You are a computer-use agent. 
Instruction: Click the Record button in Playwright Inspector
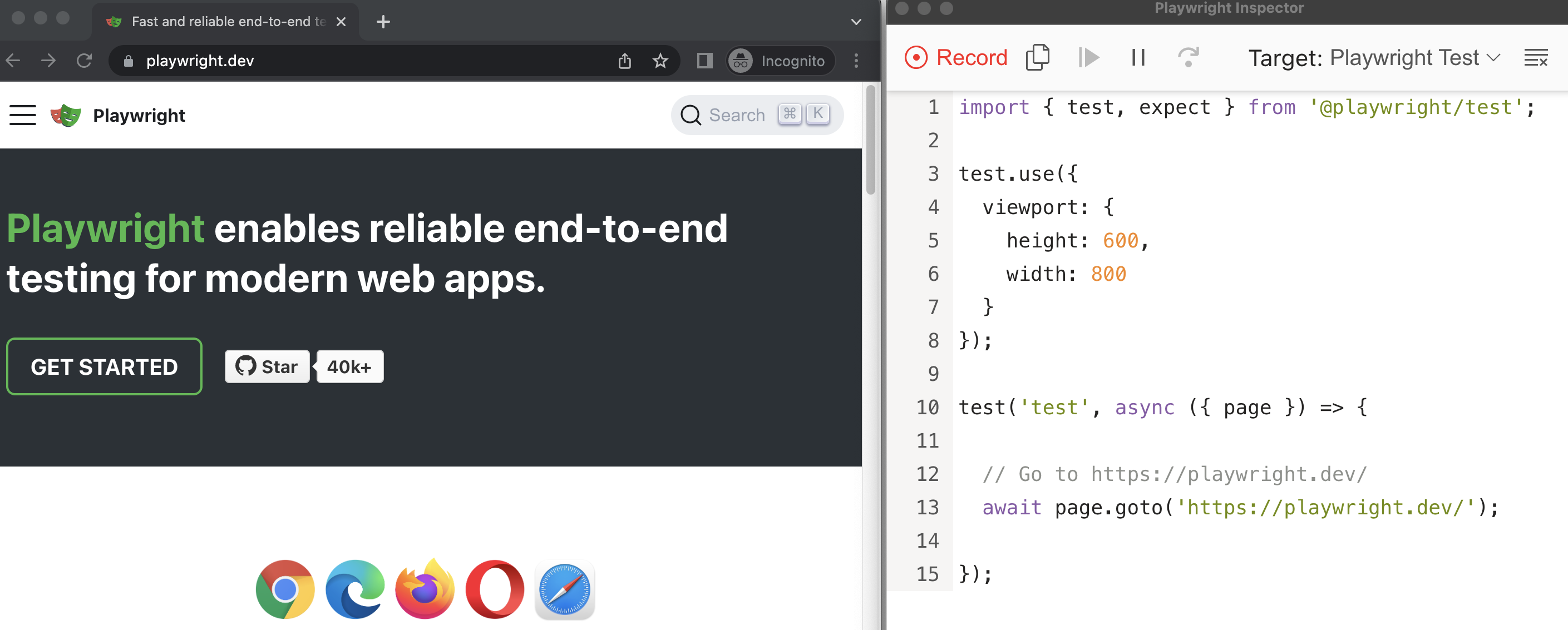(x=955, y=57)
